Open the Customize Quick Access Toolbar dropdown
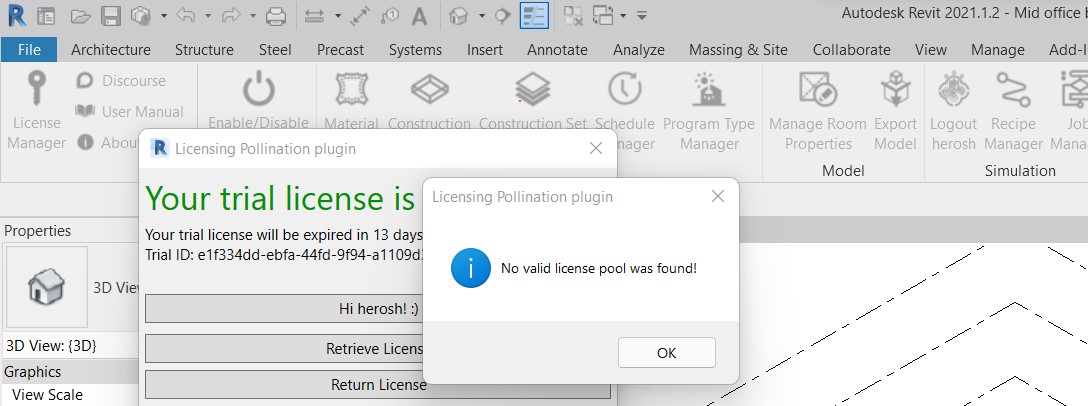This screenshot has height=406, width=1088. coord(643,16)
